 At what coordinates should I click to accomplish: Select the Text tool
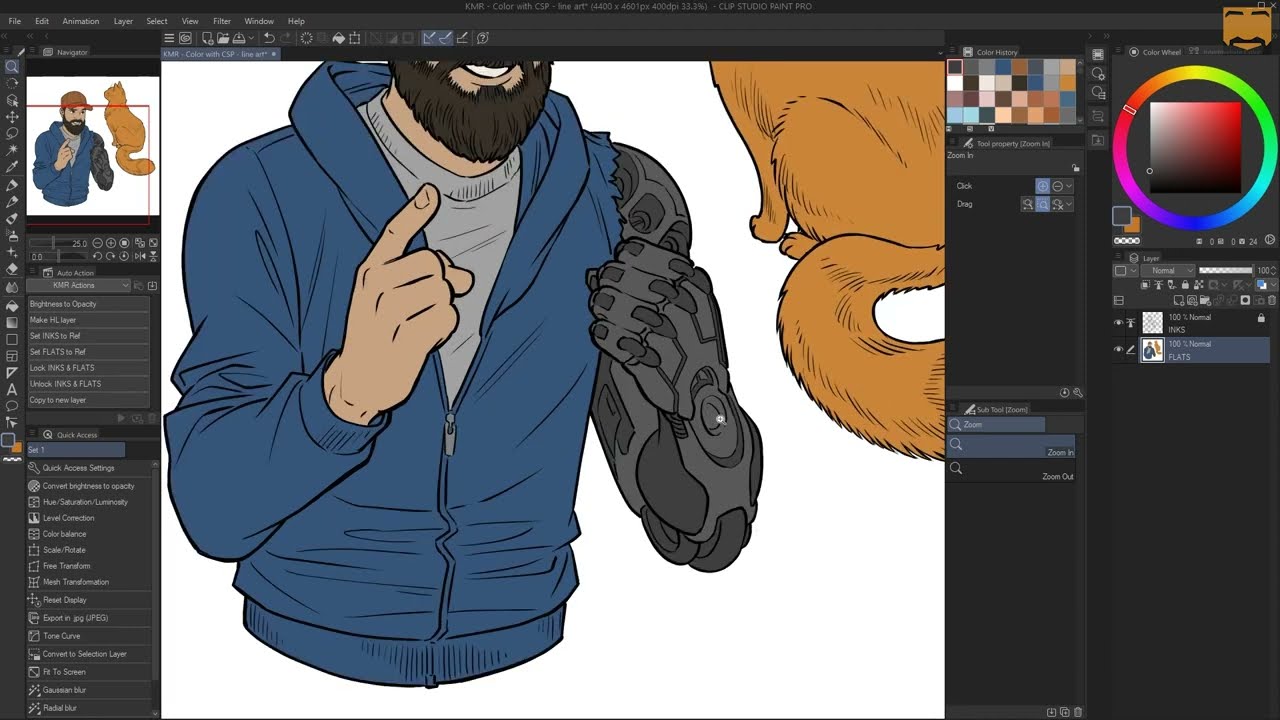(x=12, y=390)
